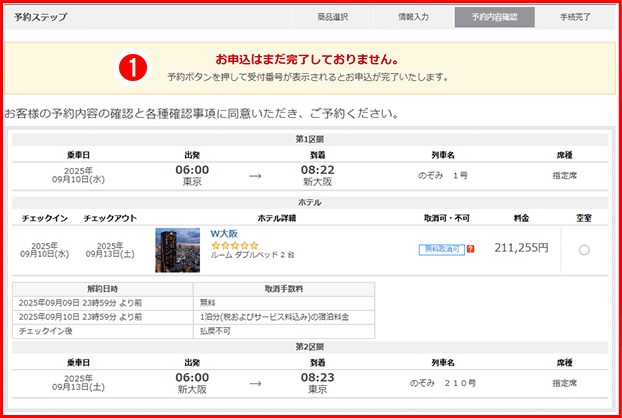The image size is (622, 418).
Task: Click the チェックイン後 row cell
Action: tap(103, 331)
